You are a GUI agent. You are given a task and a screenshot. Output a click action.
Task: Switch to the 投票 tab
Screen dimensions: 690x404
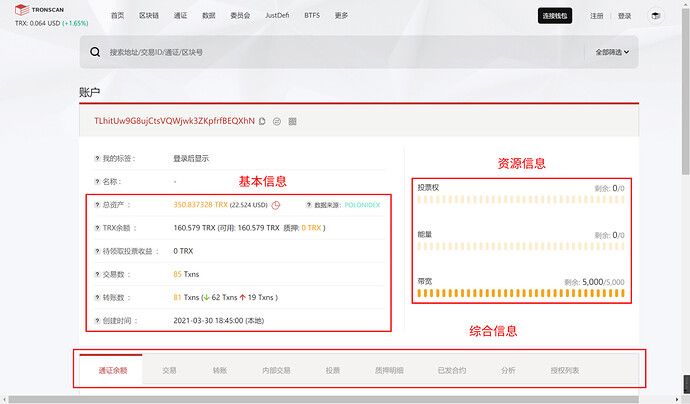[x=333, y=371]
